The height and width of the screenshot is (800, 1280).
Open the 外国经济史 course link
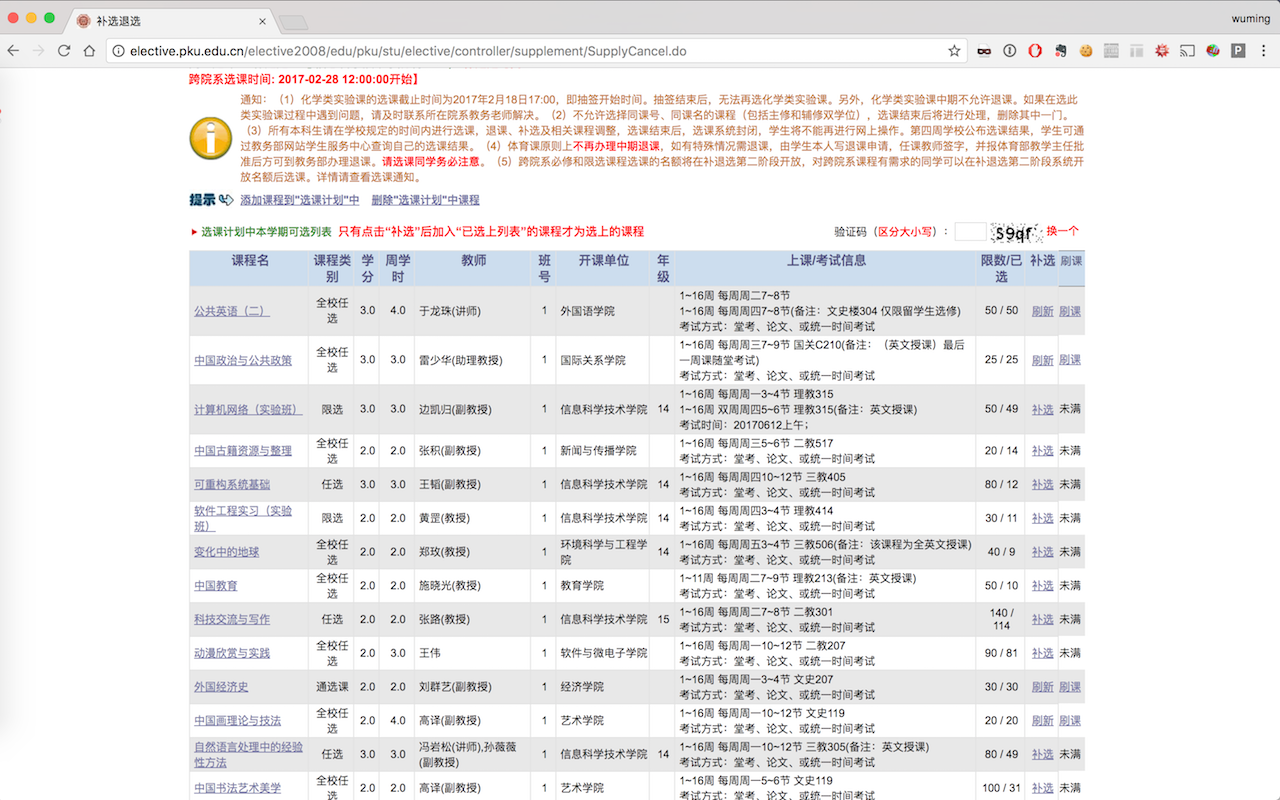coord(221,687)
